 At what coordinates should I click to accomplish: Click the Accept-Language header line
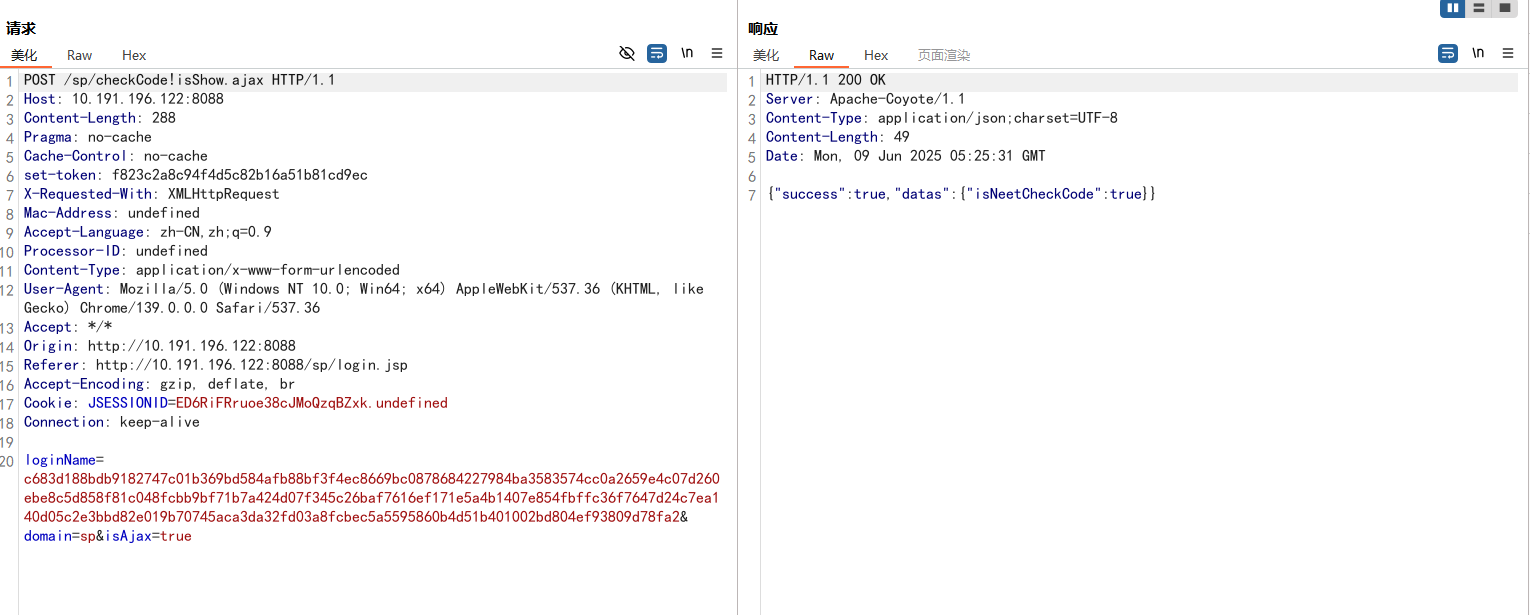pos(148,232)
